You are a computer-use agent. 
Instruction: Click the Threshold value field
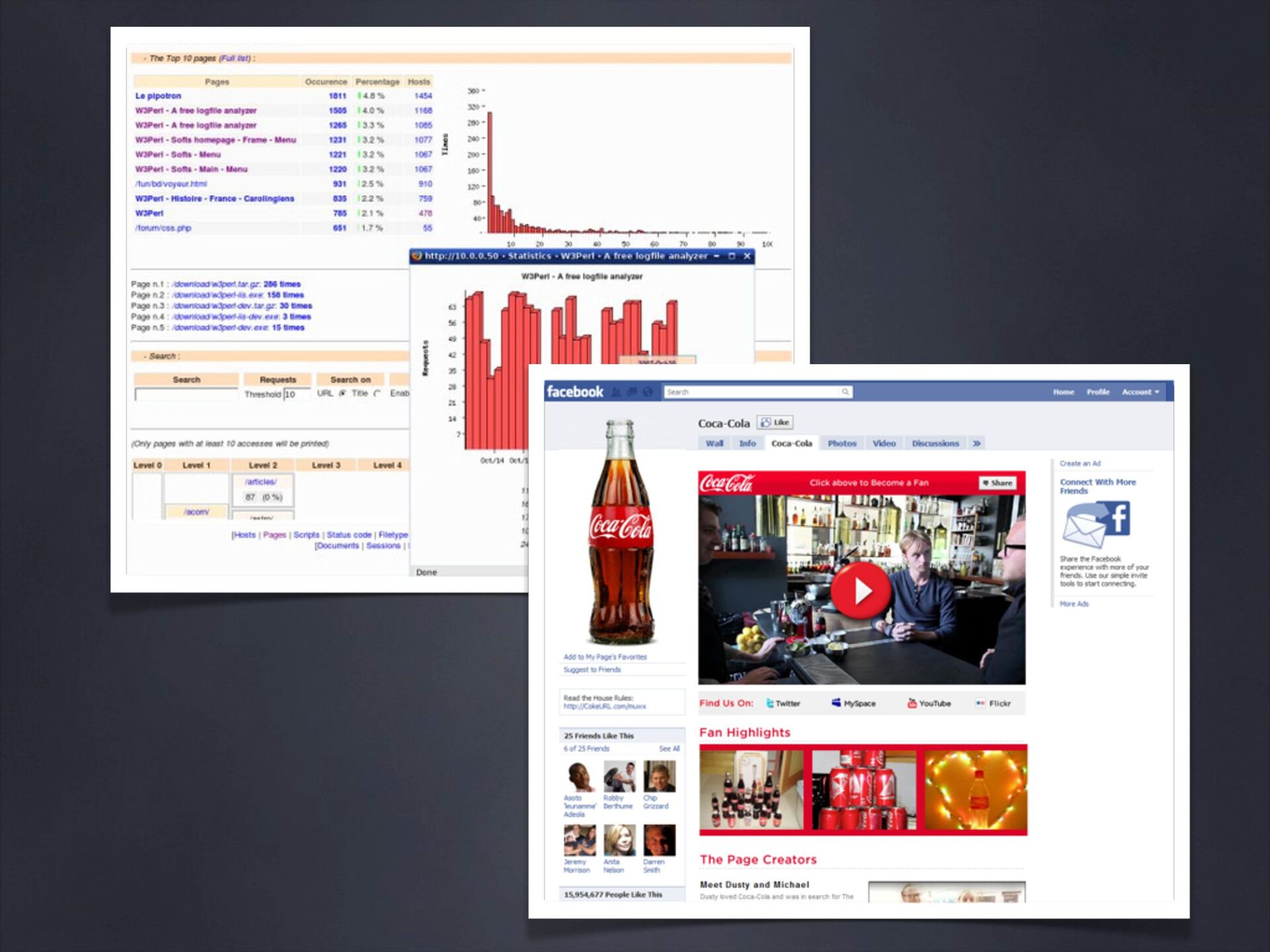point(296,394)
